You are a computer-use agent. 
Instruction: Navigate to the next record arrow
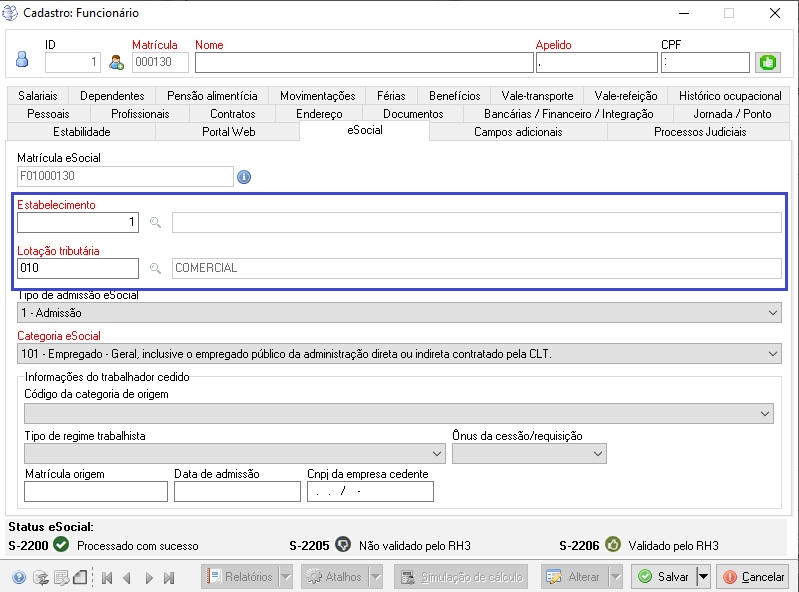click(x=149, y=577)
